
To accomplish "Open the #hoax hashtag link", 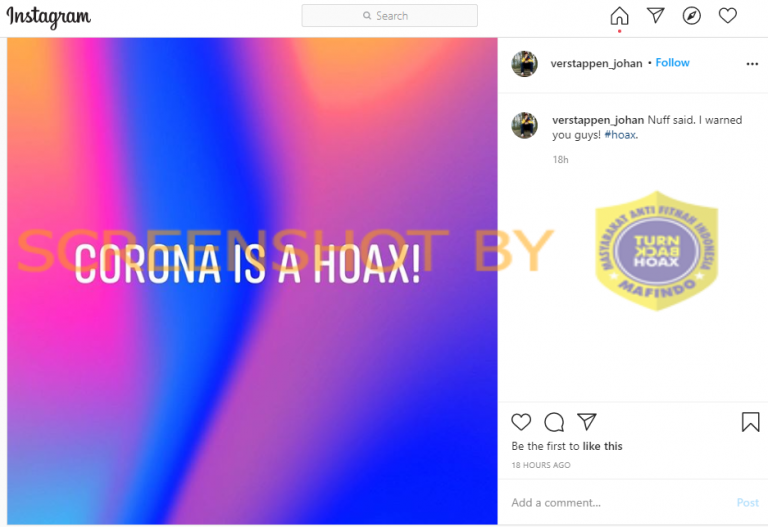I will click(620, 135).
